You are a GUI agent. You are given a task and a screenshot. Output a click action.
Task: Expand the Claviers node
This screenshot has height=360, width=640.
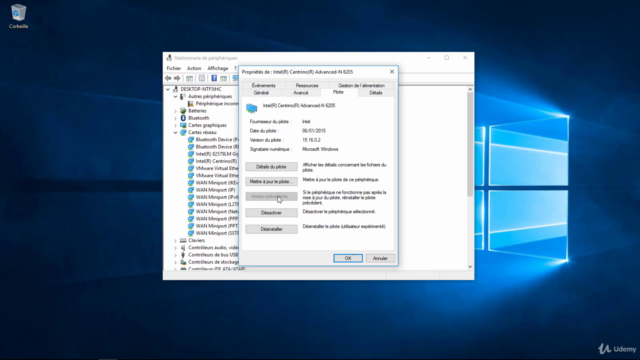tap(175, 240)
